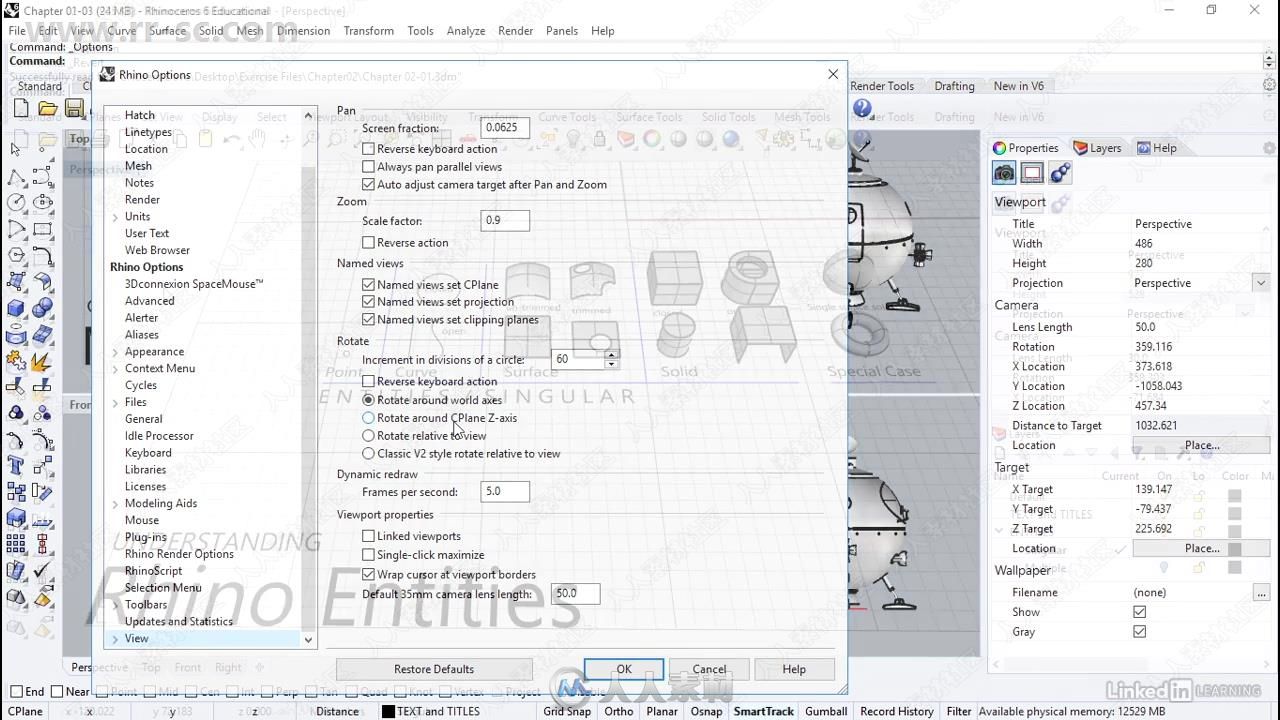1280x720 pixels.
Task: Enable Linked viewports checkbox
Action: (x=368, y=536)
